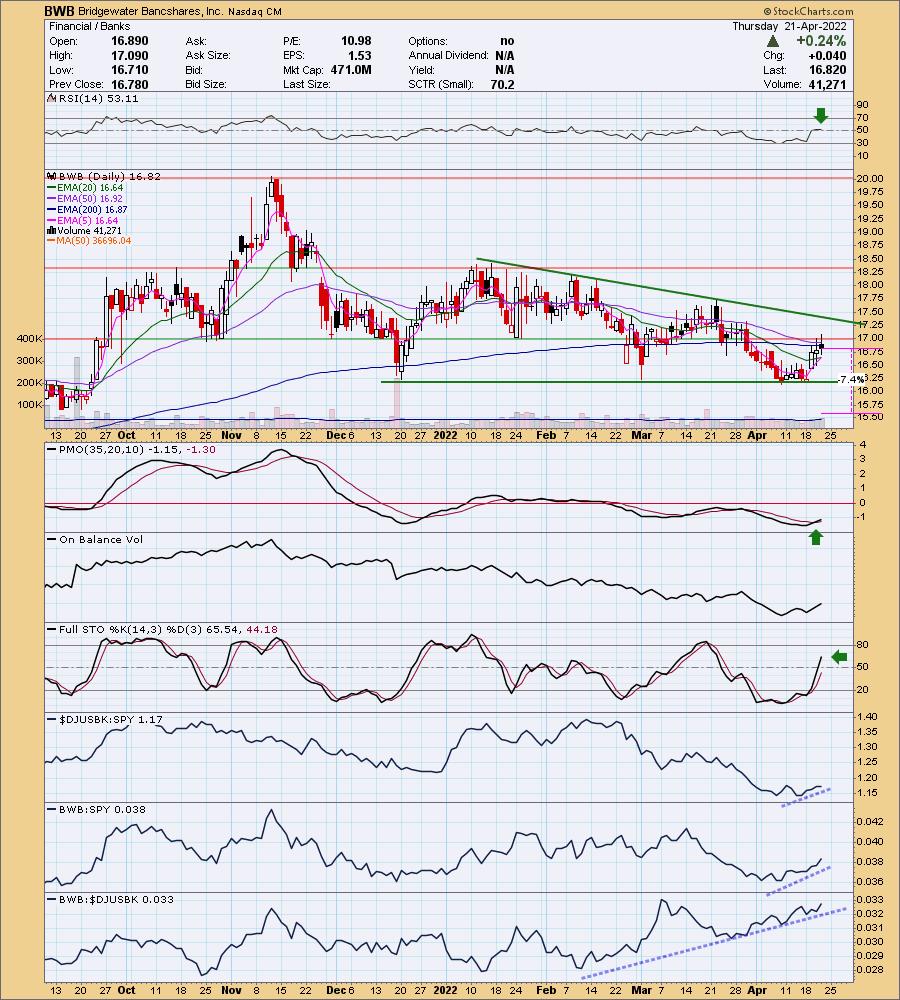900x1000 pixels.
Task: Click the 2022 label on upper date axis
Action: coord(445,435)
